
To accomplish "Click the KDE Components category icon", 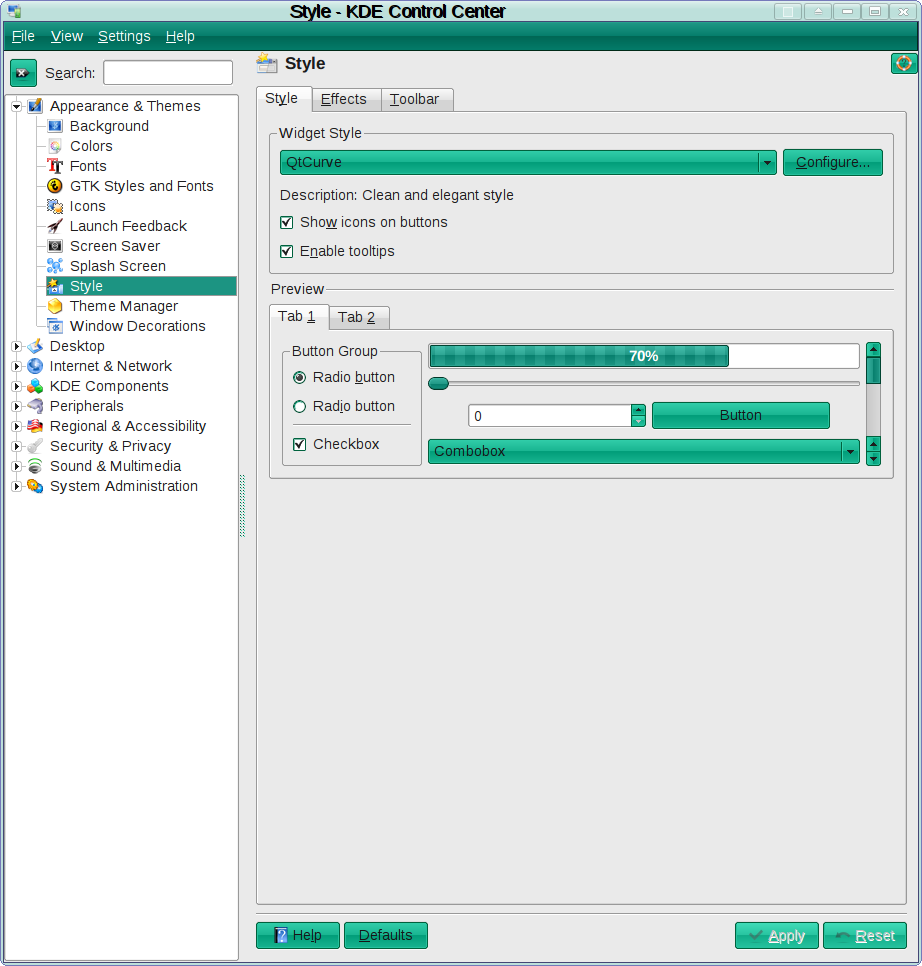I will pyautogui.click(x=35, y=386).
